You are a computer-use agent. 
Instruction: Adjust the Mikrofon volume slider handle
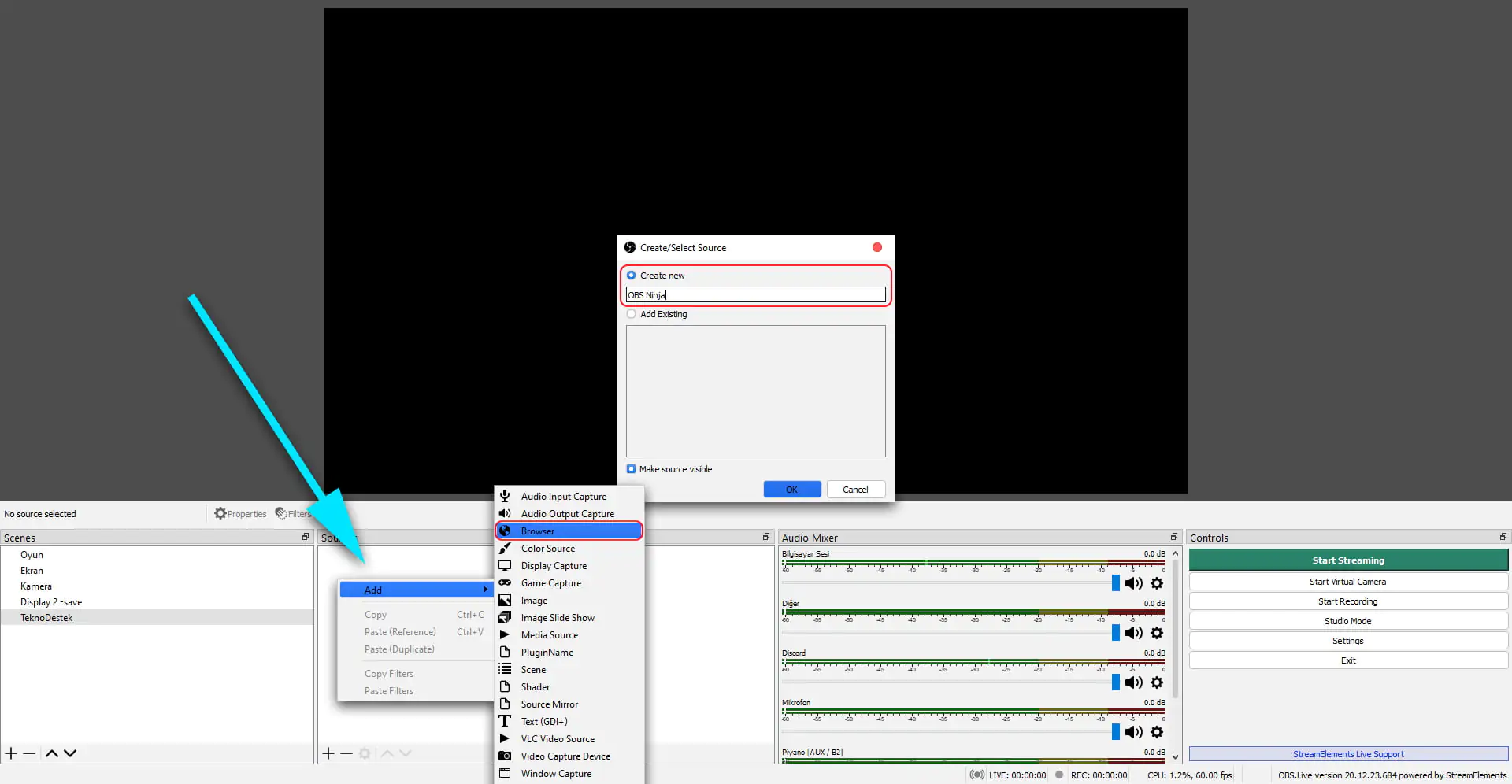[x=1116, y=732]
